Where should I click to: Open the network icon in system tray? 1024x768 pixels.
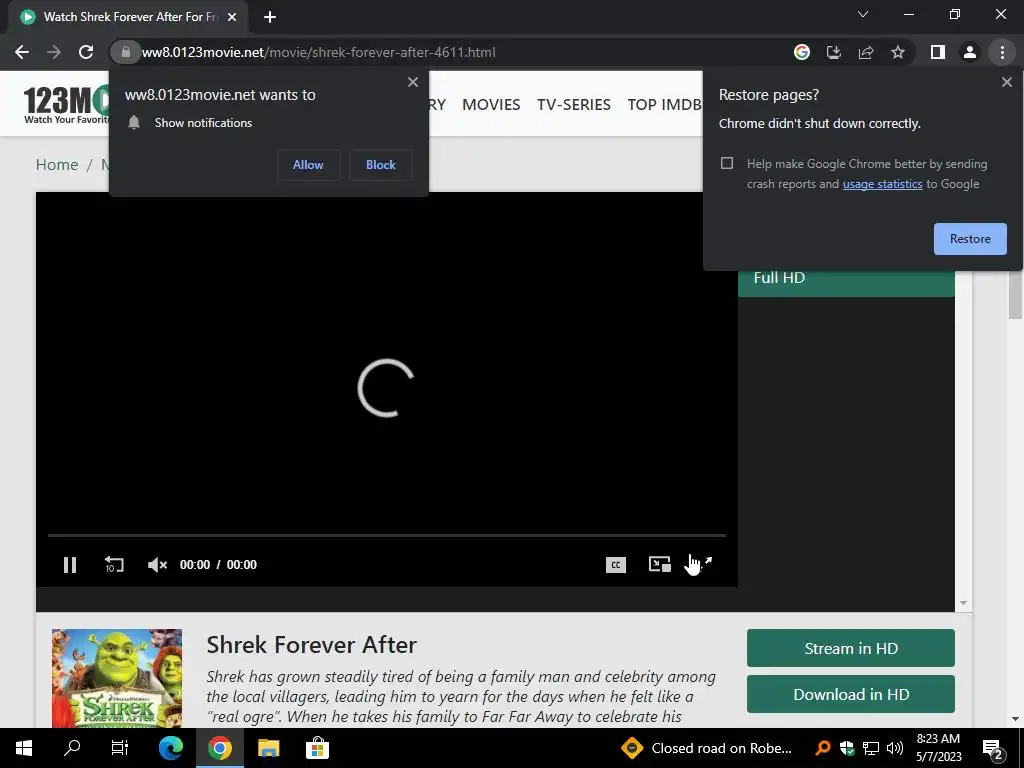click(871, 748)
